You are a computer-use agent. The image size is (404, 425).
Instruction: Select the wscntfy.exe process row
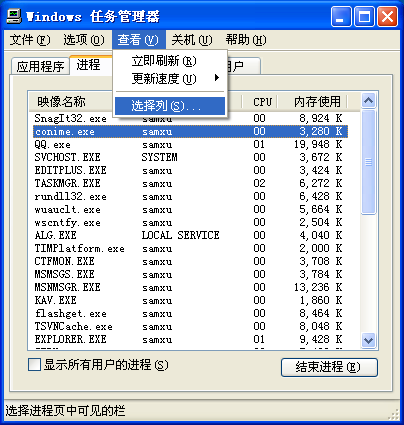click(190, 222)
